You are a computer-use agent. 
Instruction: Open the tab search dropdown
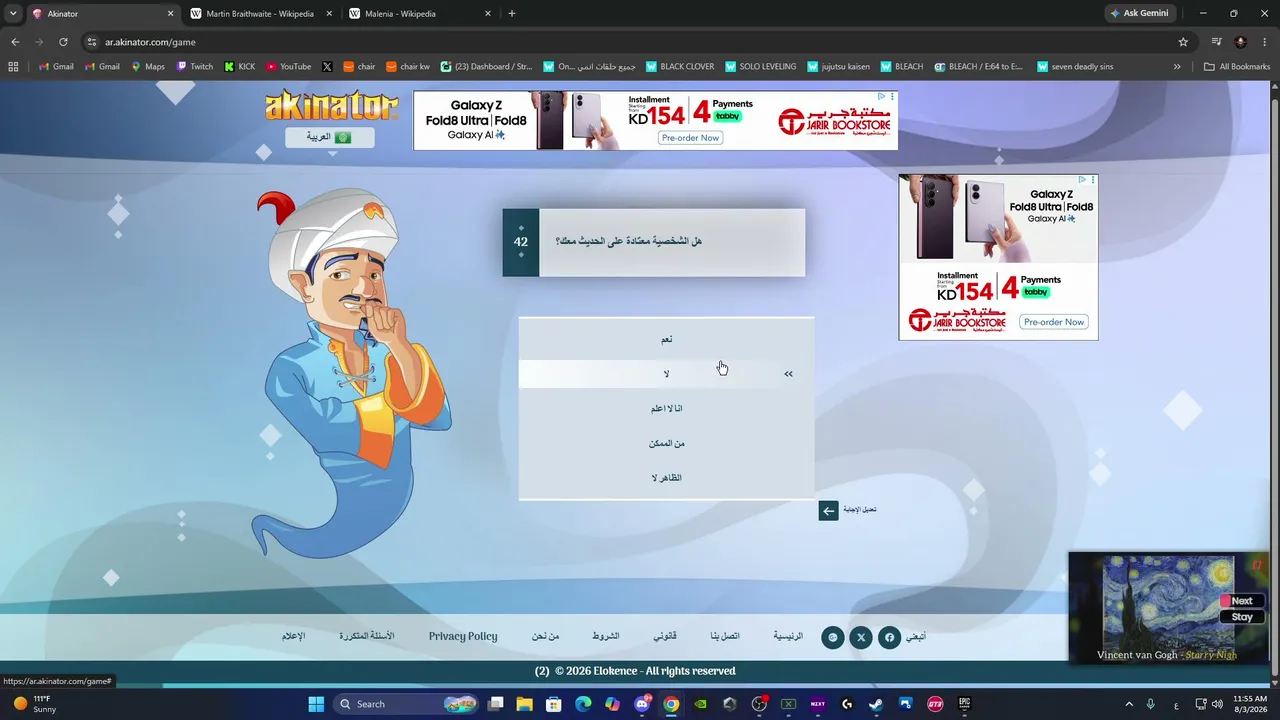pyautogui.click(x=12, y=14)
